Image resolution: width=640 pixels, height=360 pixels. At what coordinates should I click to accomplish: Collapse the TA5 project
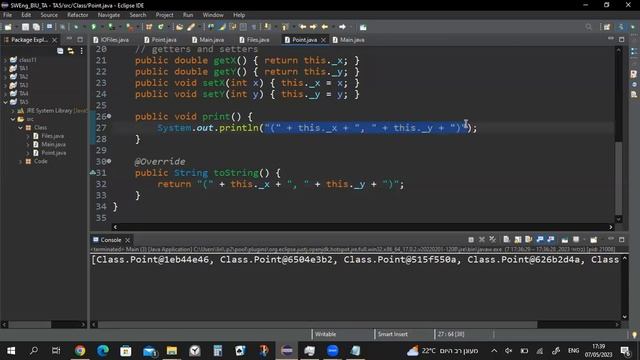pyautogui.click(x=5, y=102)
